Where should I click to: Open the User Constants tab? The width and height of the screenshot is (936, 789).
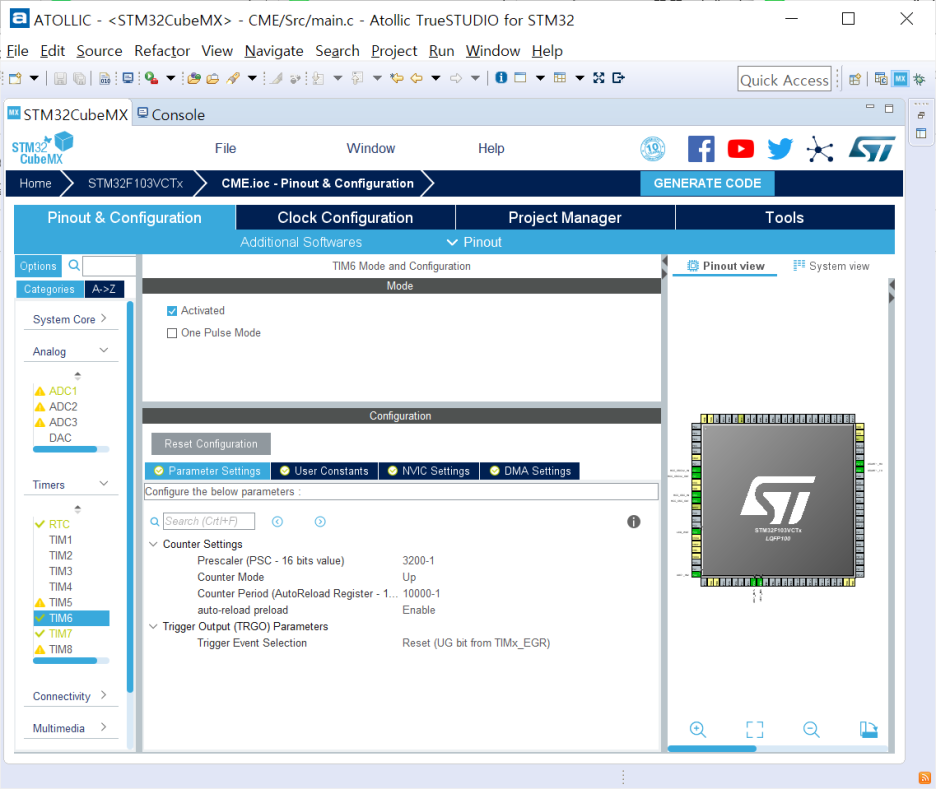click(324, 471)
